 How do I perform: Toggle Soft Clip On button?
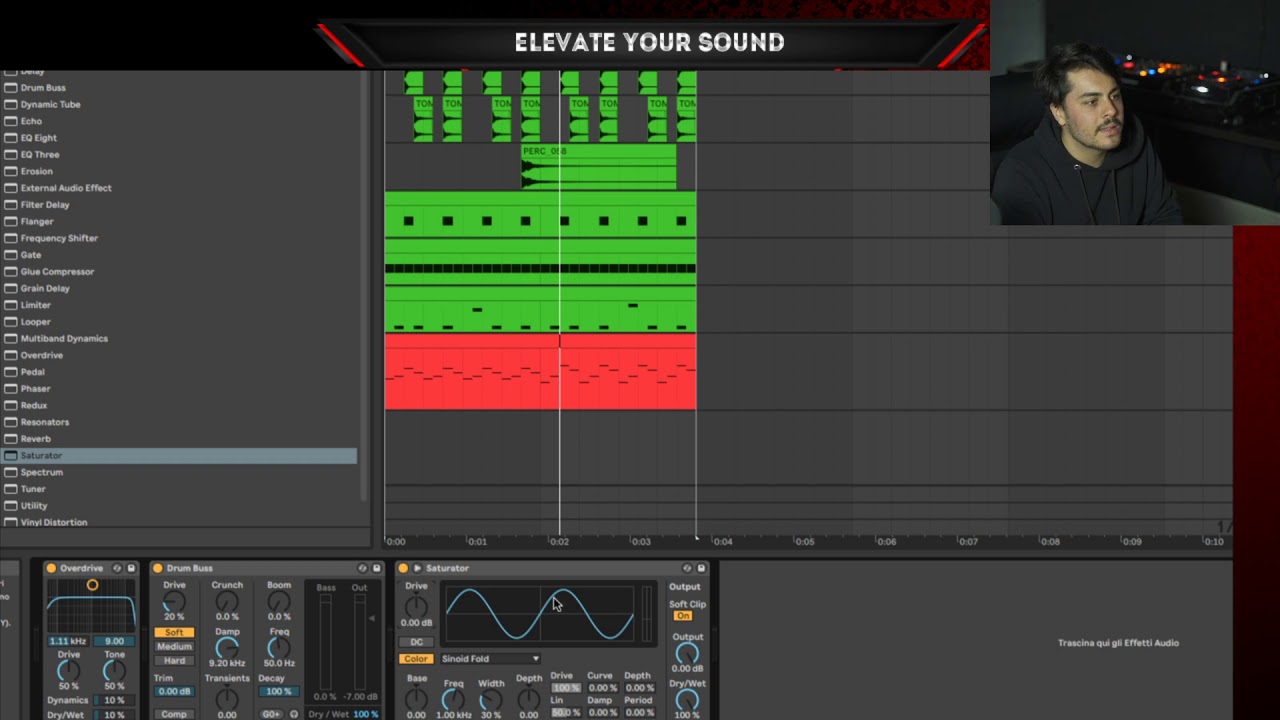683,616
